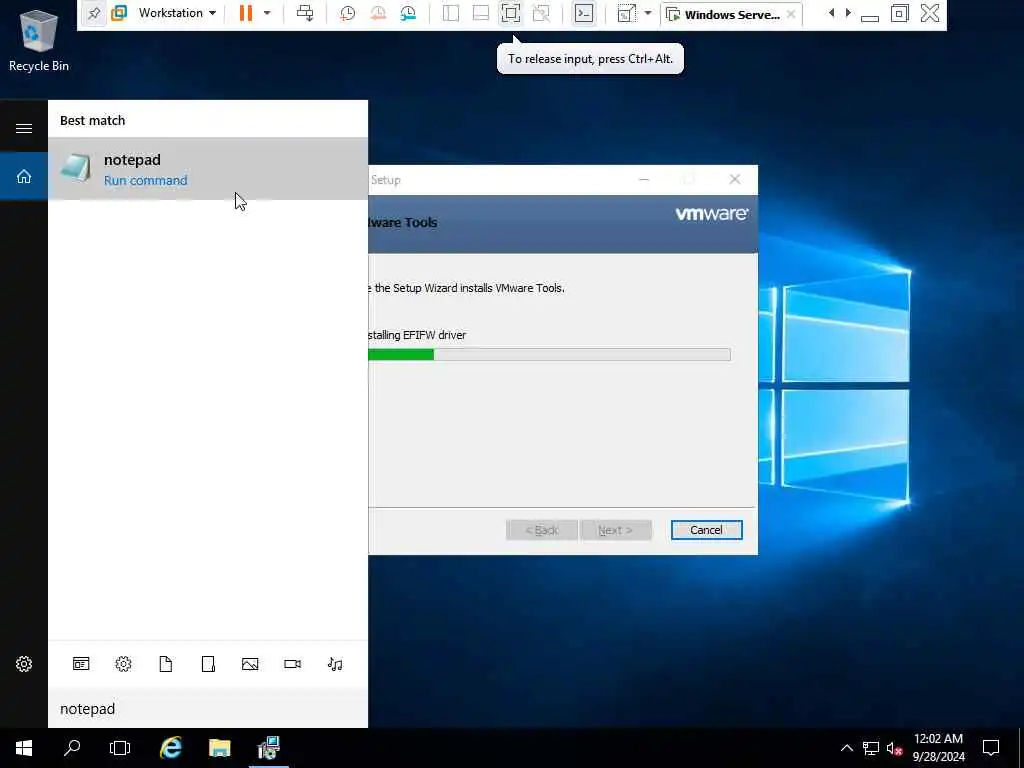Filter search results by Settings gear
1024x768 pixels.
click(x=123, y=664)
